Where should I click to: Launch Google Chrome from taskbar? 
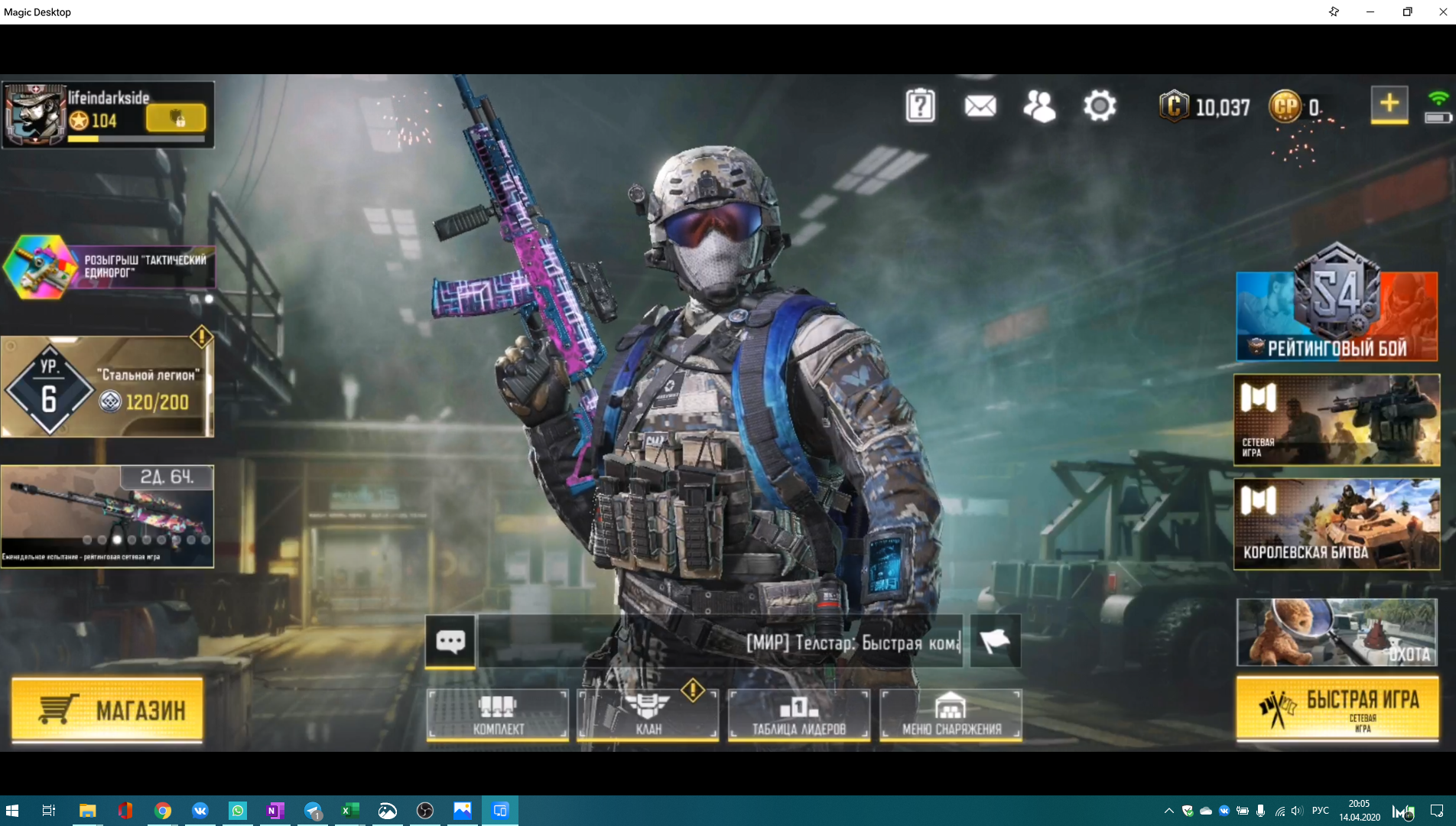(x=162, y=811)
